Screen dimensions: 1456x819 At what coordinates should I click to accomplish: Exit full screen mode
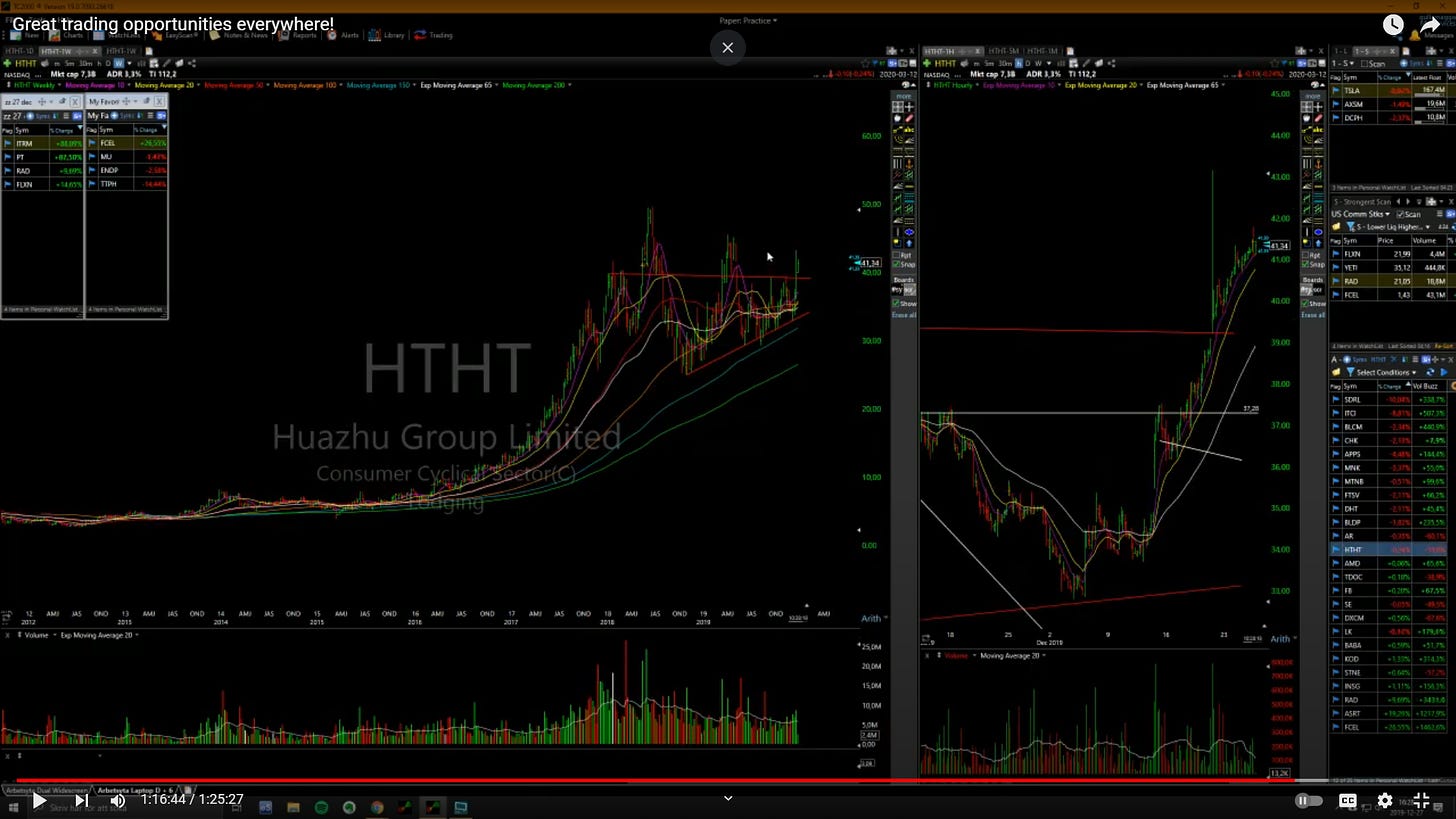pyautogui.click(x=1421, y=800)
